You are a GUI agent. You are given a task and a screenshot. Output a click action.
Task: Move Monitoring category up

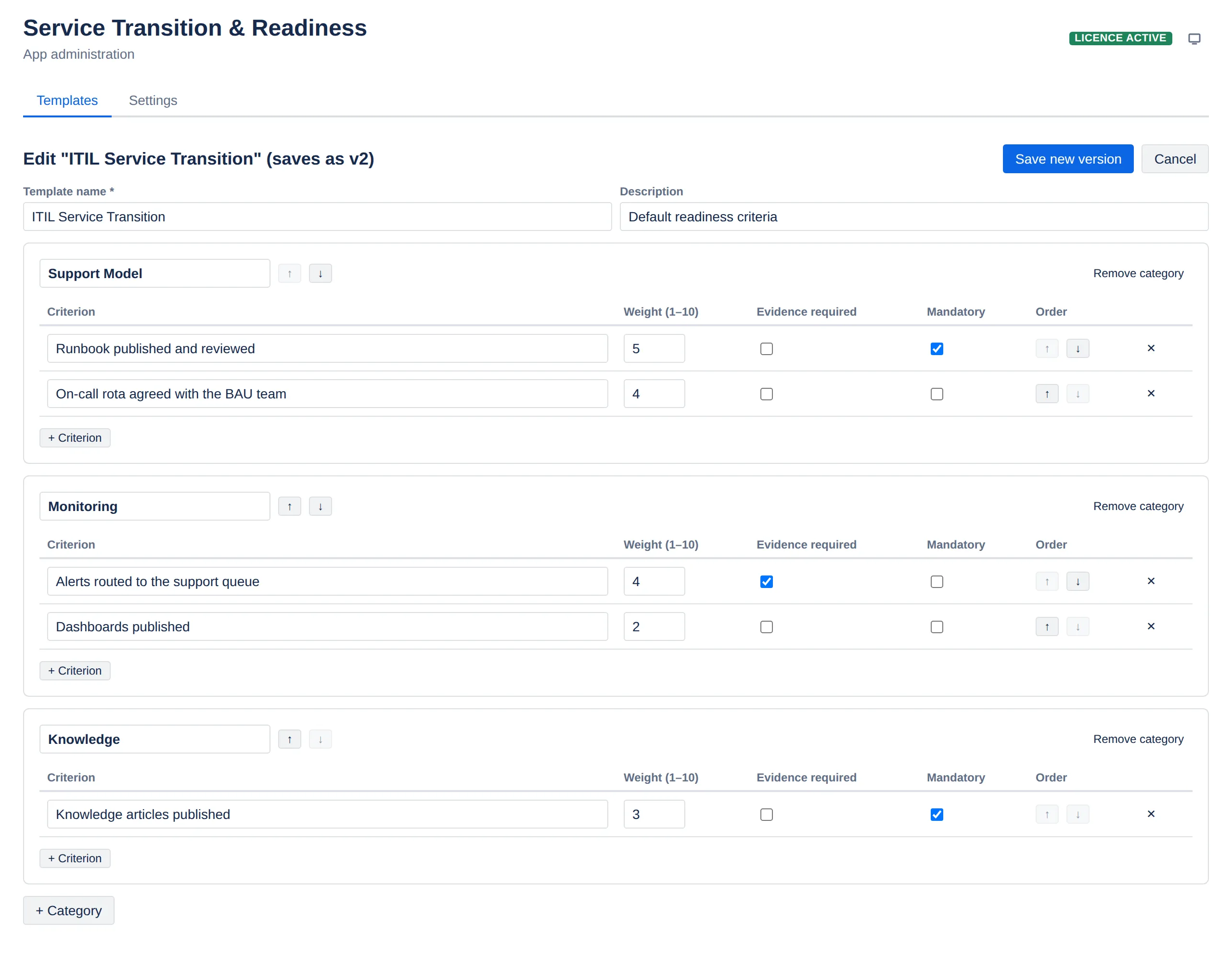click(x=289, y=506)
